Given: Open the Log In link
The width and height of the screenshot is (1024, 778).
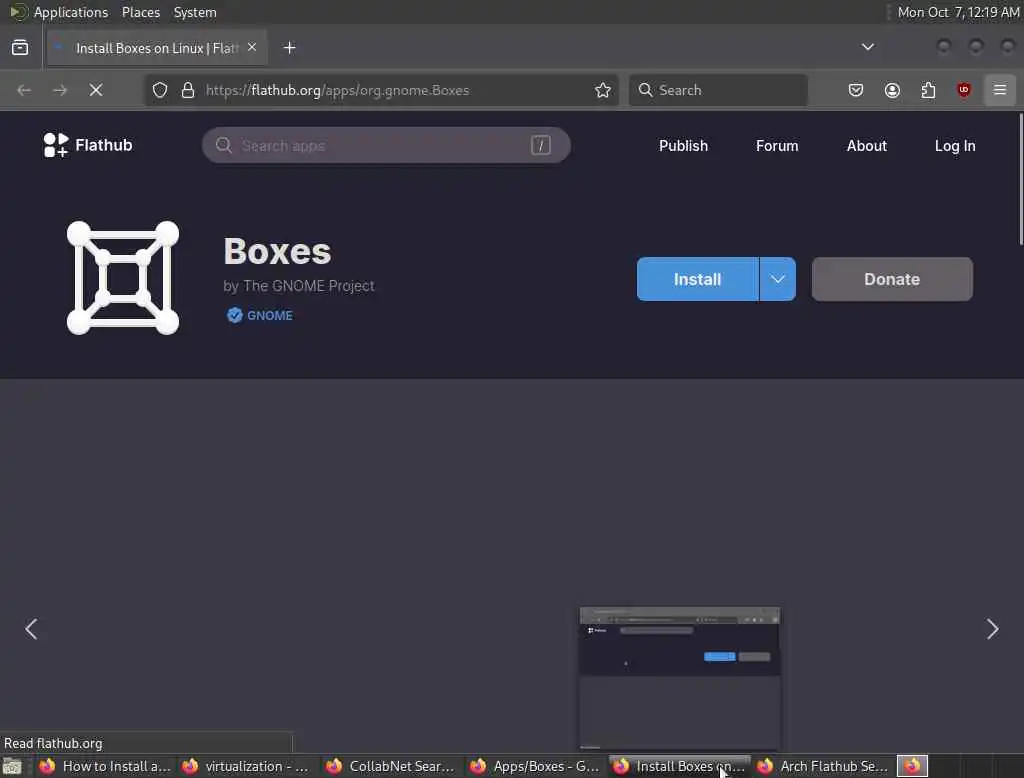Looking at the screenshot, I should click(955, 146).
